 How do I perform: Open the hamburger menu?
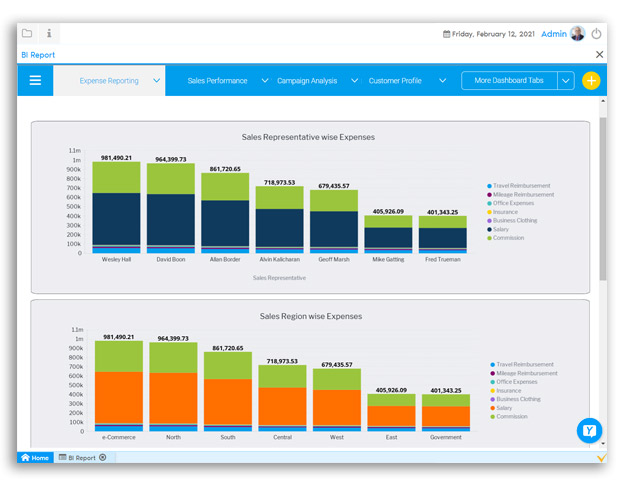(x=35, y=80)
